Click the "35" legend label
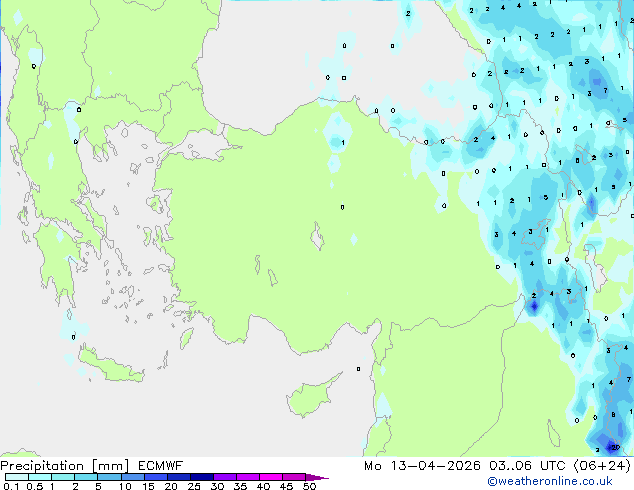Screen dimensions: 634x490 [x=240, y=486]
